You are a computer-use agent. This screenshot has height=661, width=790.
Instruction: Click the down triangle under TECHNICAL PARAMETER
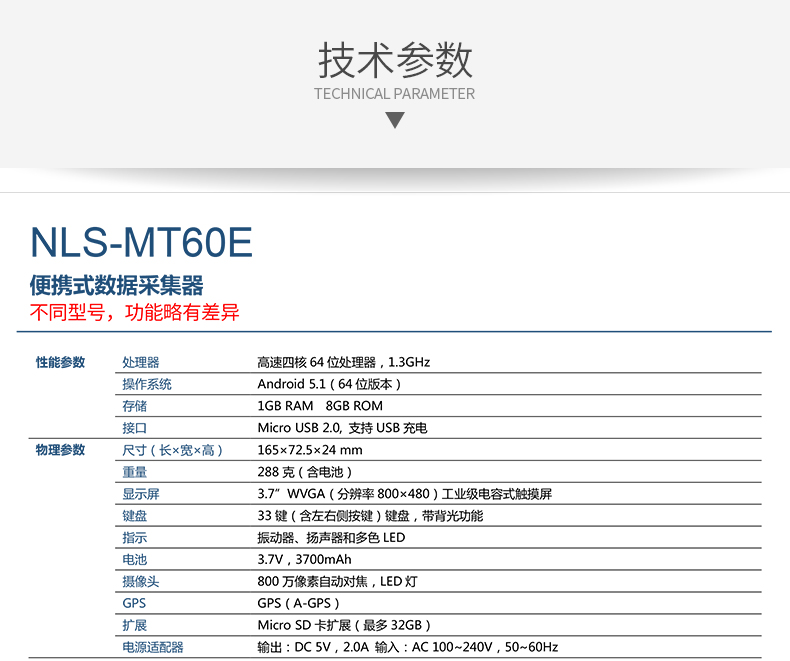pyautogui.click(x=395, y=120)
